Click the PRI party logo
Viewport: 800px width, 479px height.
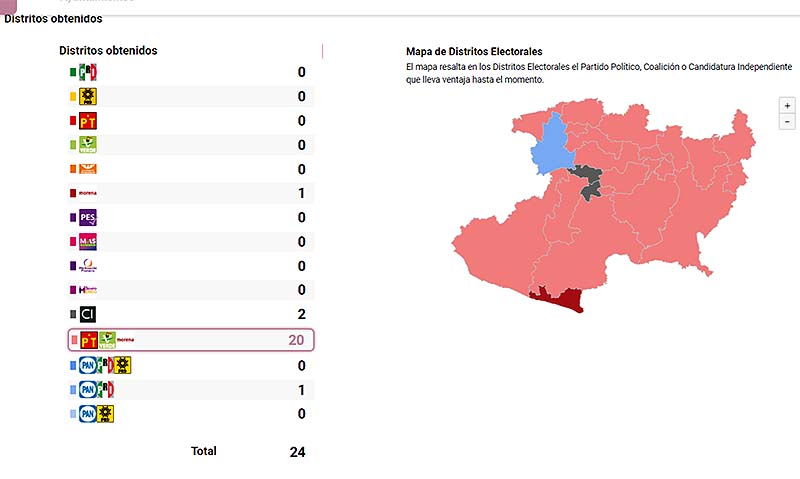point(88,72)
